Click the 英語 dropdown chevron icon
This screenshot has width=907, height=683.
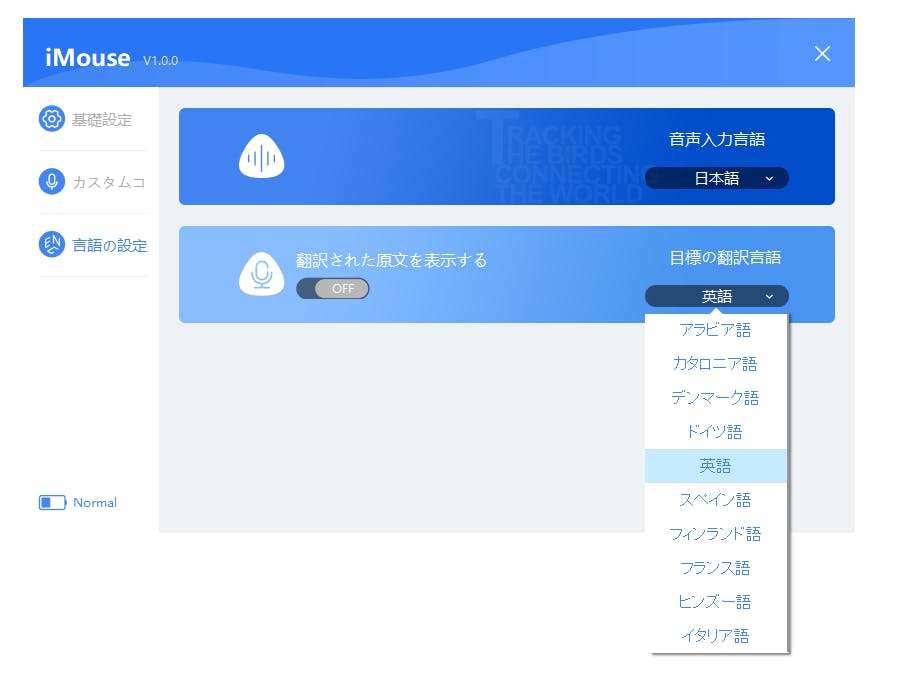click(768, 296)
